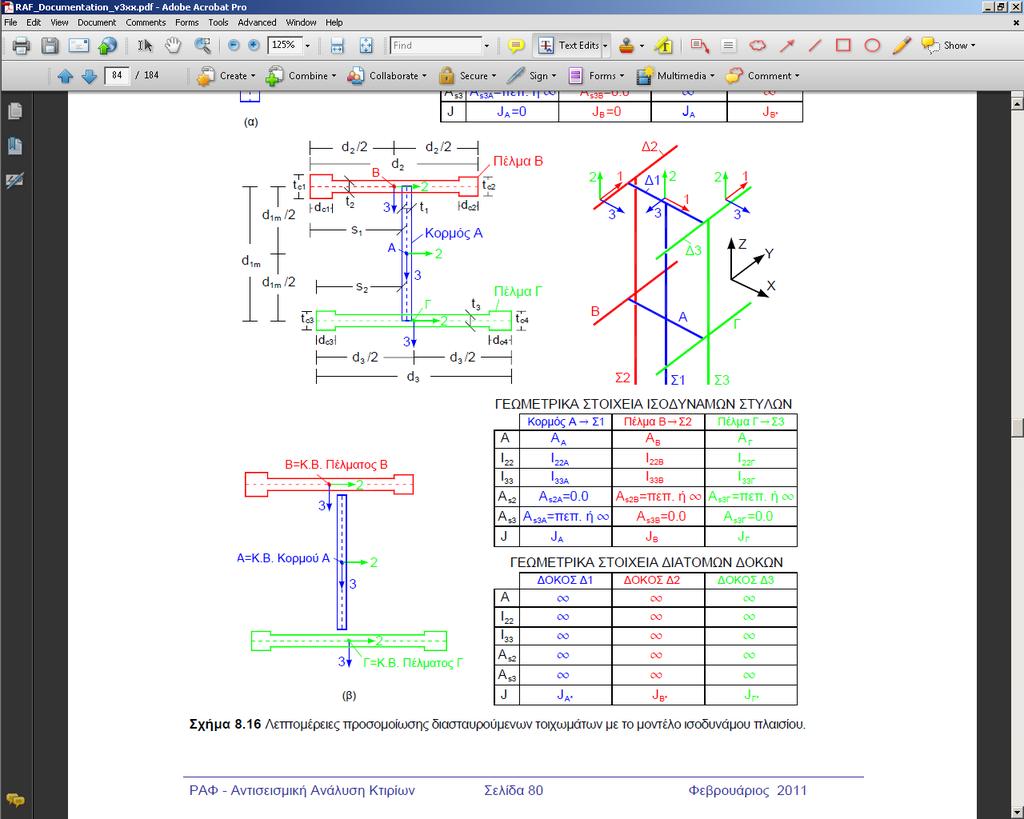Select the Pencil drawing tool

[x=901, y=45]
